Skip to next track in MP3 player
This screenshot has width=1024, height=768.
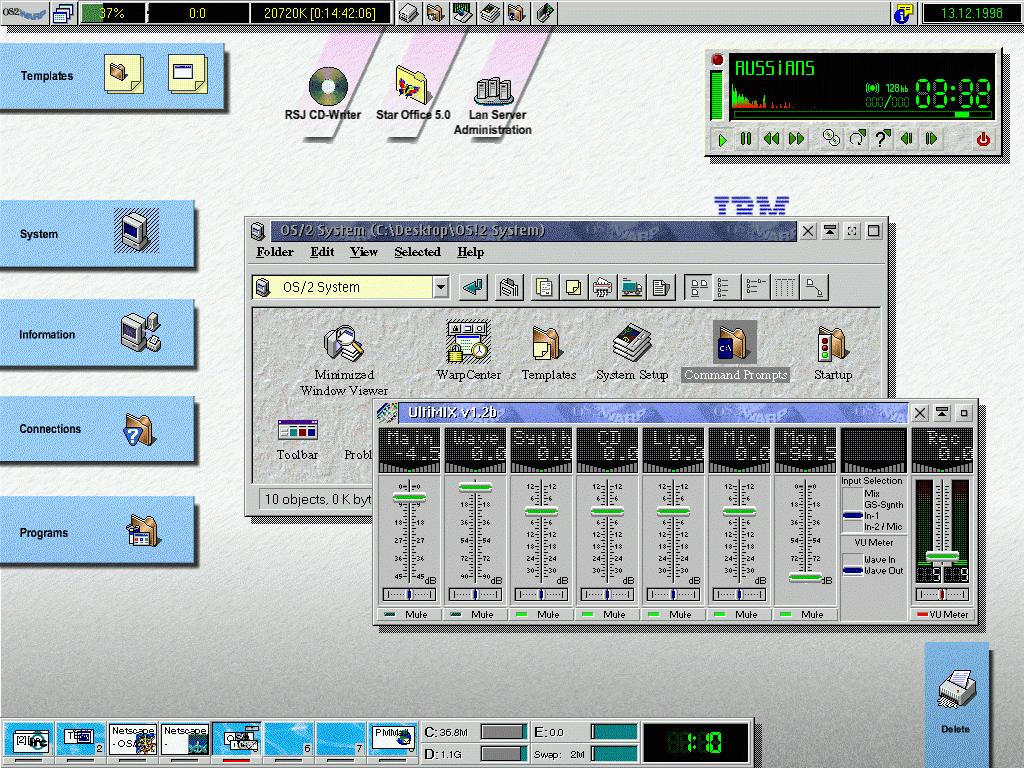click(932, 138)
